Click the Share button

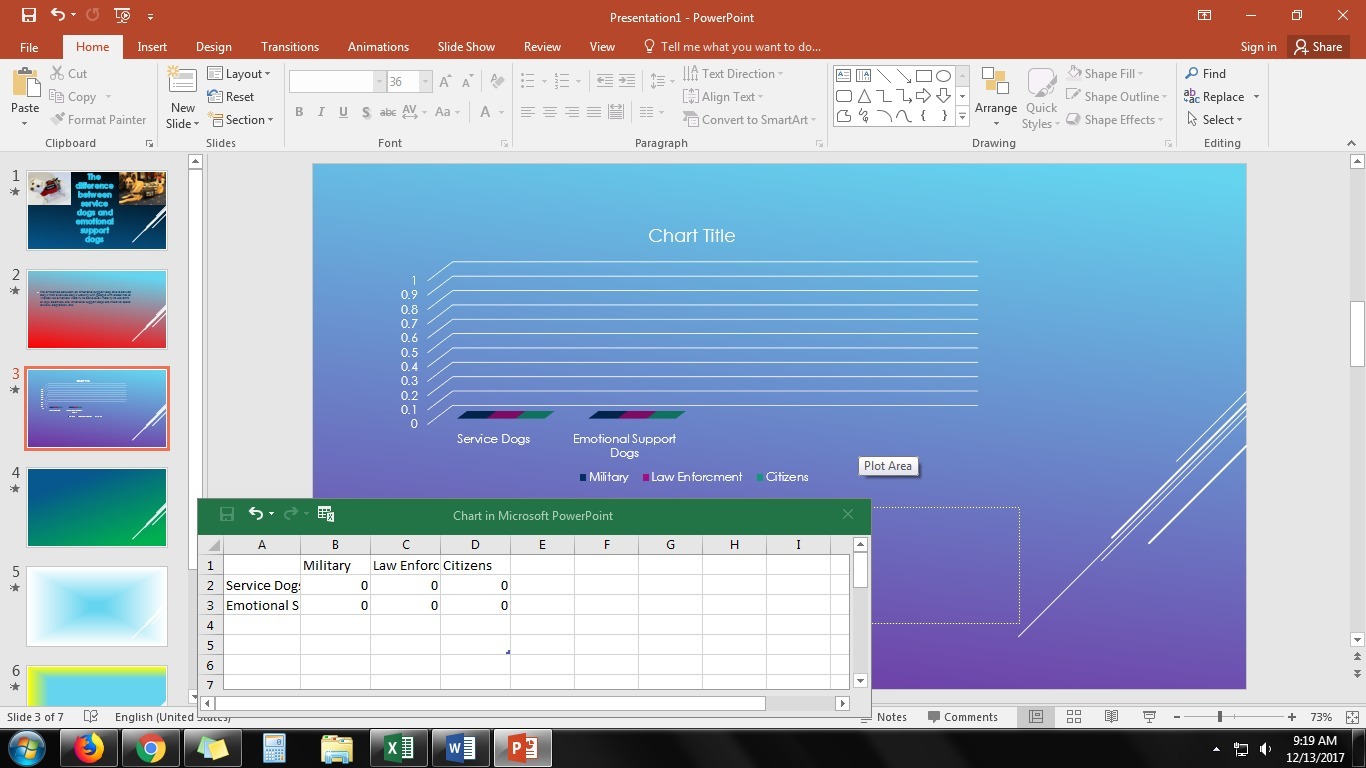click(x=1317, y=47)
